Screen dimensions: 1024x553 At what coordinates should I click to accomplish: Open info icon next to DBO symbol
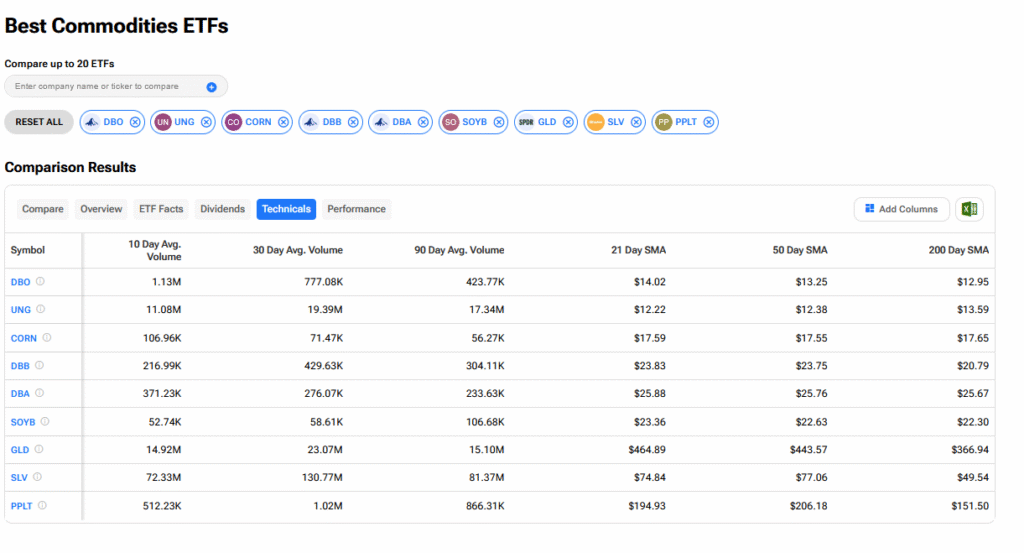(x=40, y=281)
